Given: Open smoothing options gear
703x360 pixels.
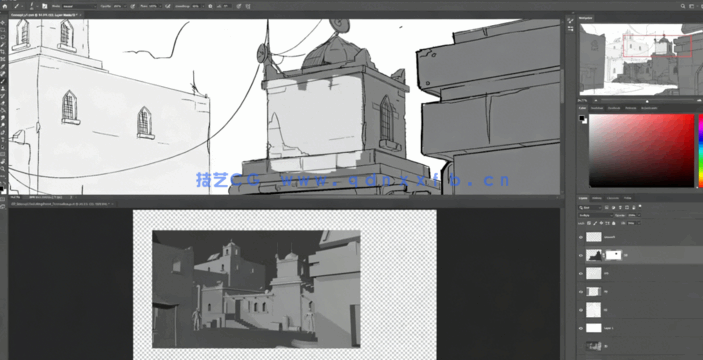Looking at the screenshot, I should (210, 6).
